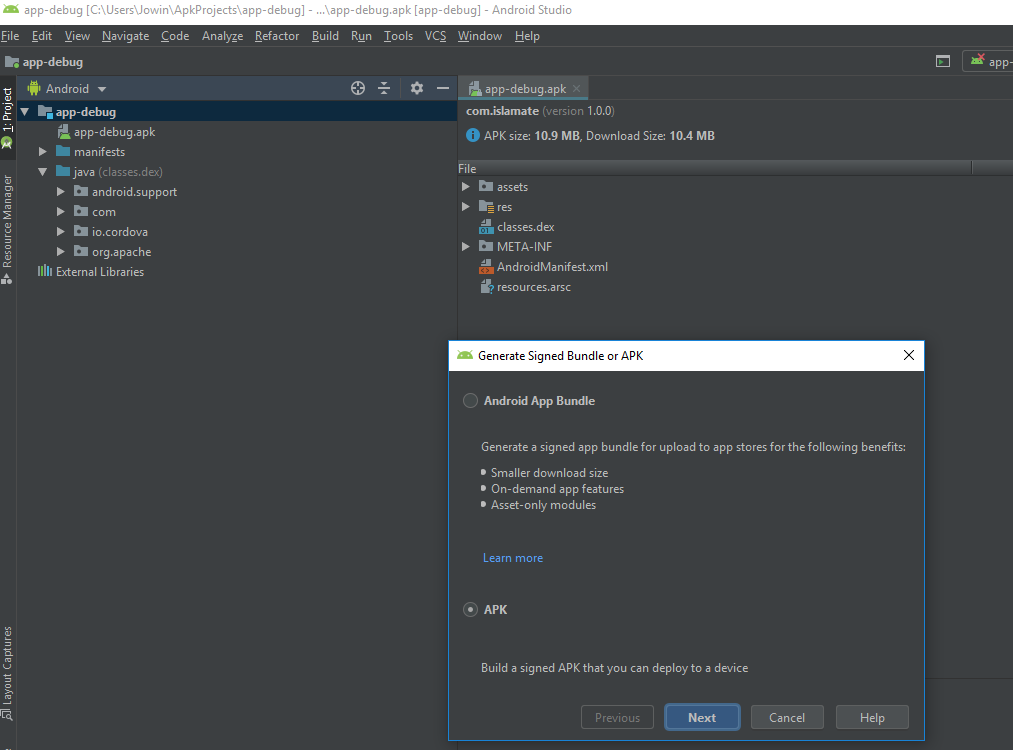Select resources.arsc in the APK file list
Image resolution: width=1013 pixels, height=750 pixels.
pos(534,287)
